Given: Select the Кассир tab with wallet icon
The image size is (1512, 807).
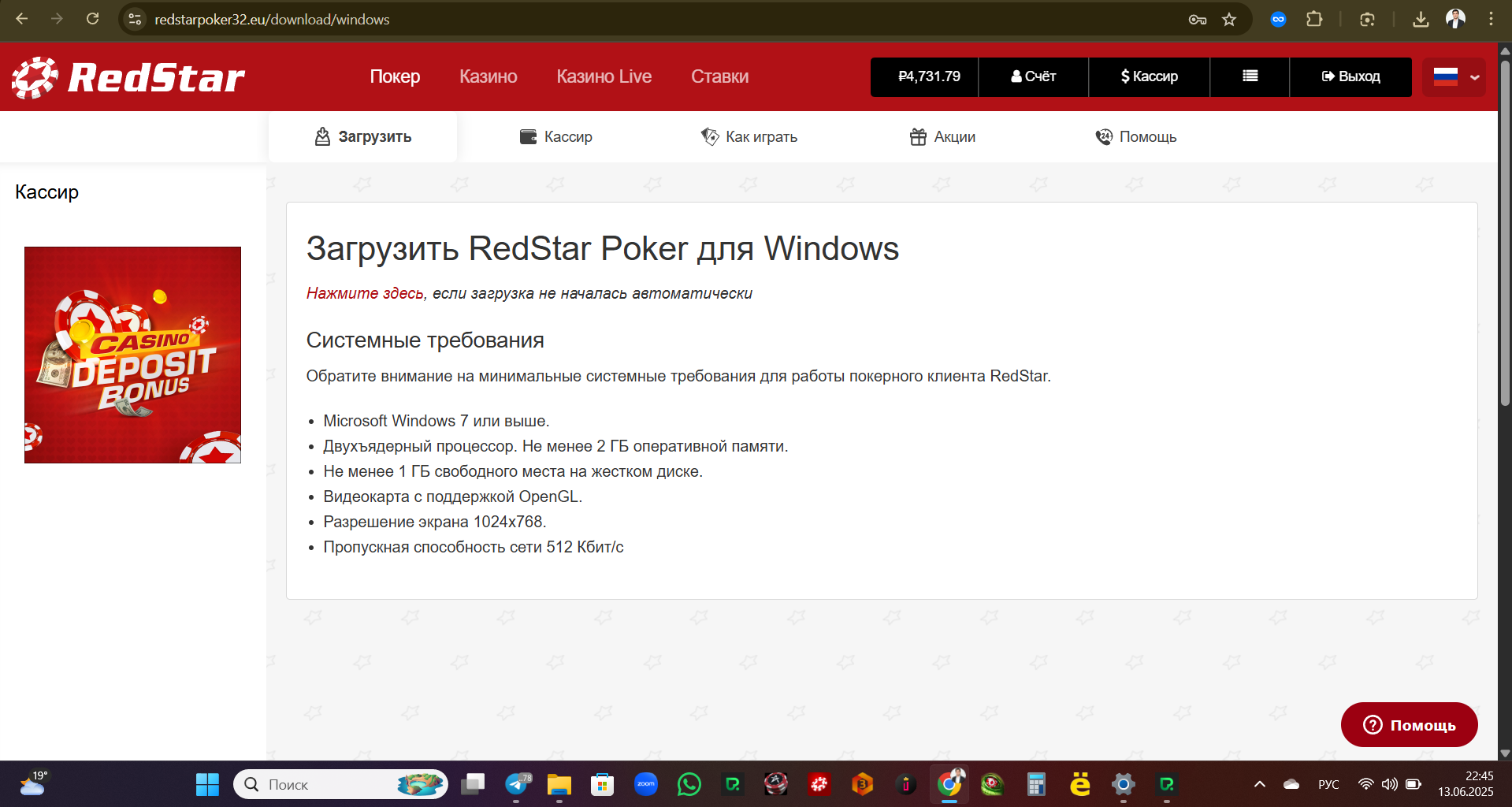Looking at the screenshot, I should [x=556, y=137].
